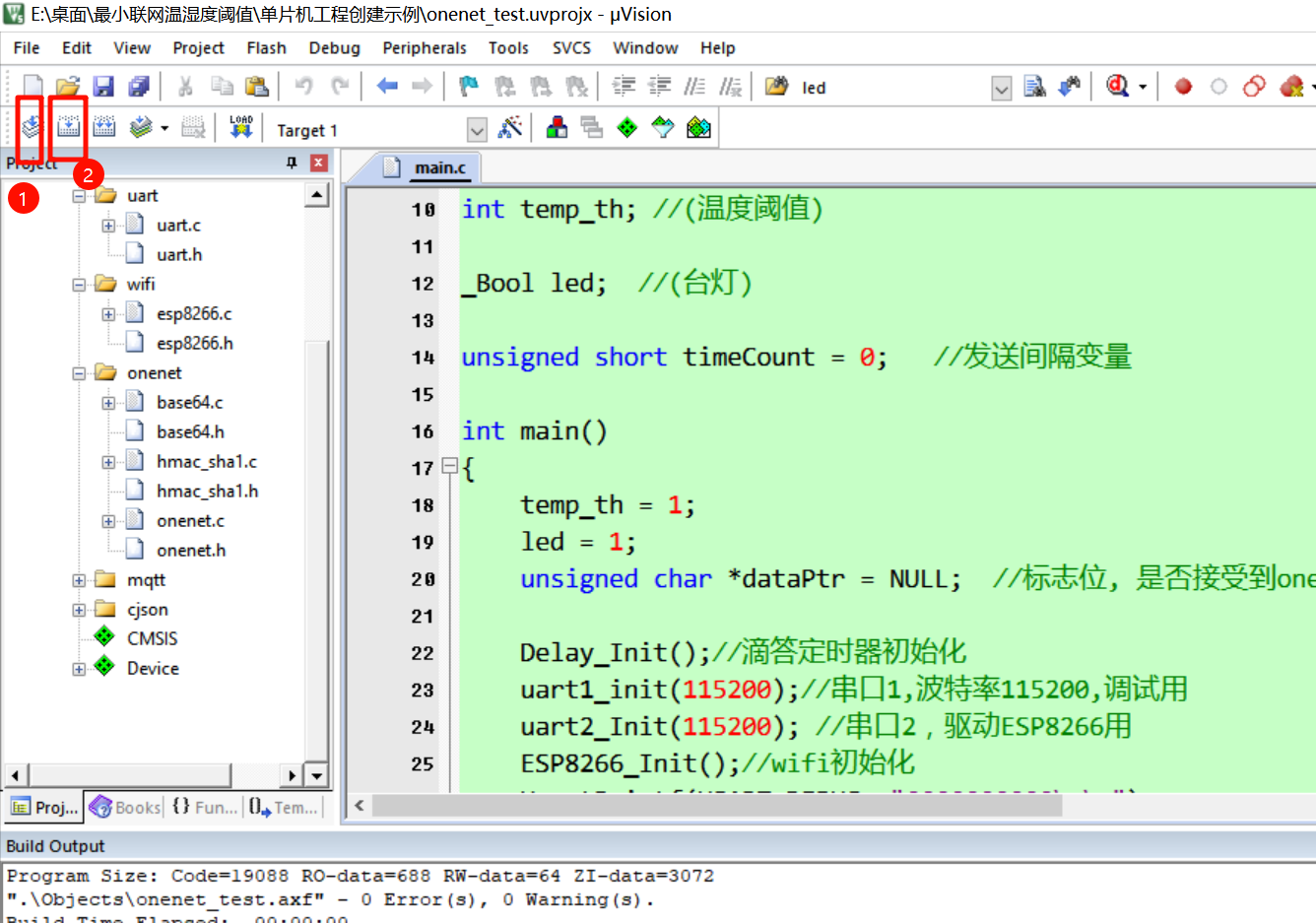Screen dimensions: 1316x923
Task: Click the Manage Run-Time Environment green diamond icon
Action: click(x=627, y=127)
